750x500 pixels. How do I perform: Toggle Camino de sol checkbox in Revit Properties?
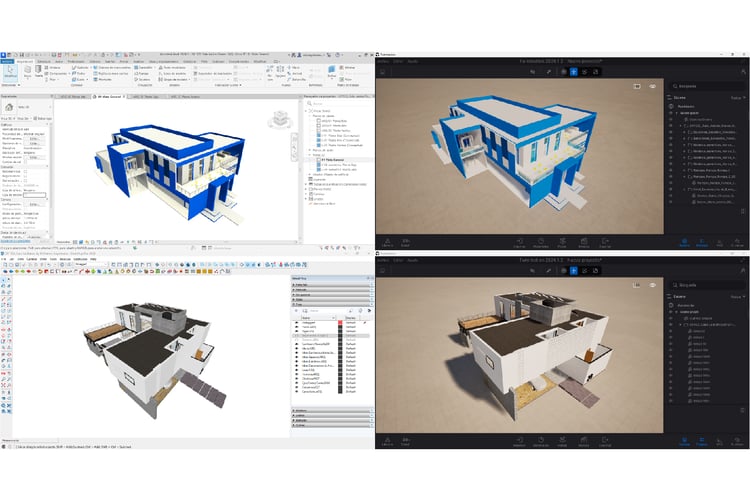click(25, 162)
